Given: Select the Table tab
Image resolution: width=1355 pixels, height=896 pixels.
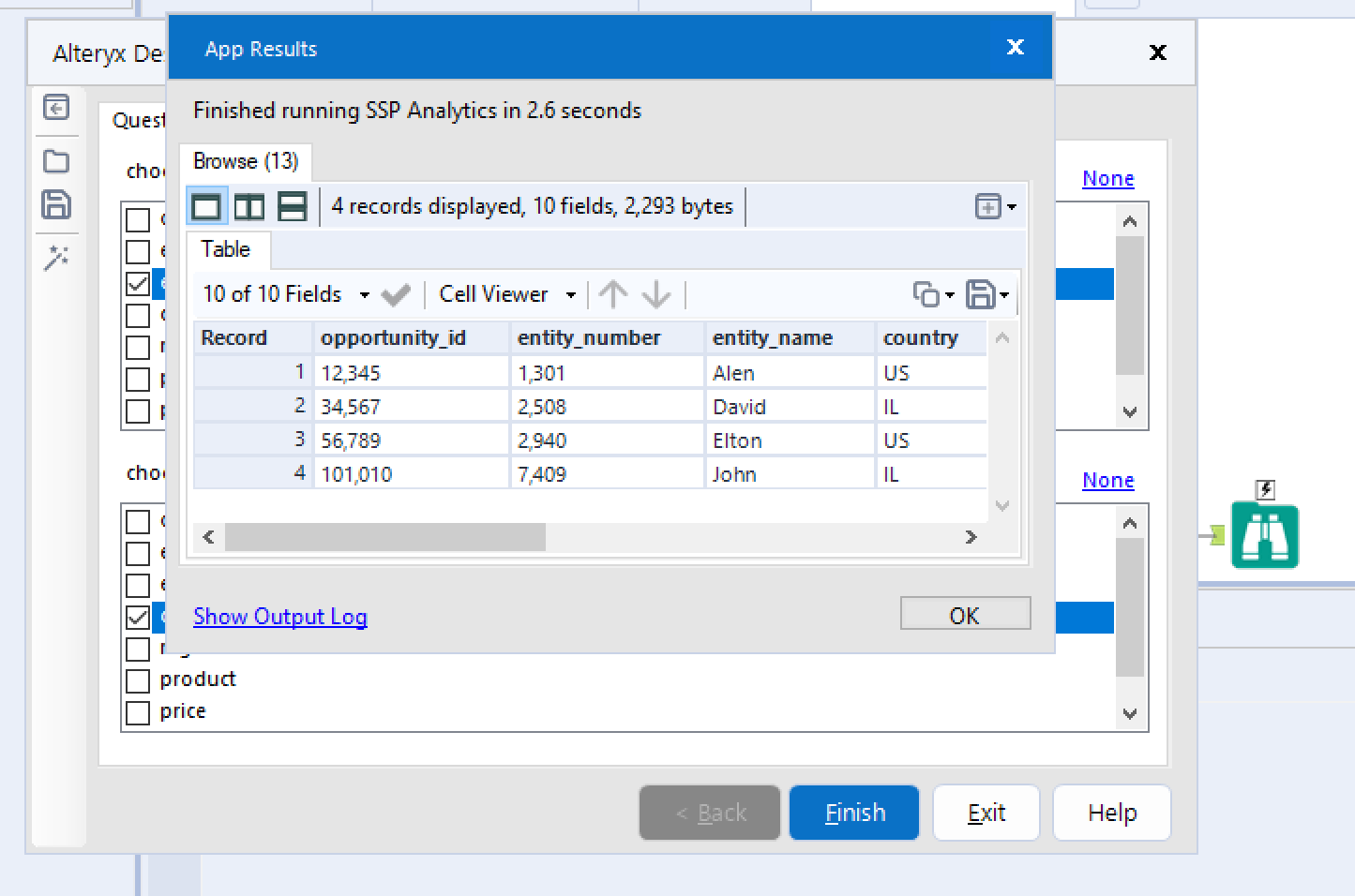Looking at the screenshot, I should [226, 250].
